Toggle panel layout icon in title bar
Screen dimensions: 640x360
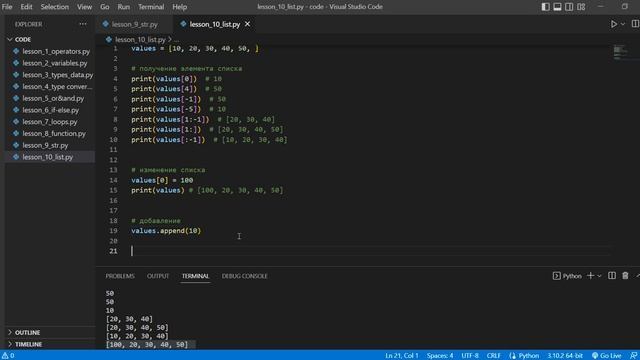click(x=557, y=7)
